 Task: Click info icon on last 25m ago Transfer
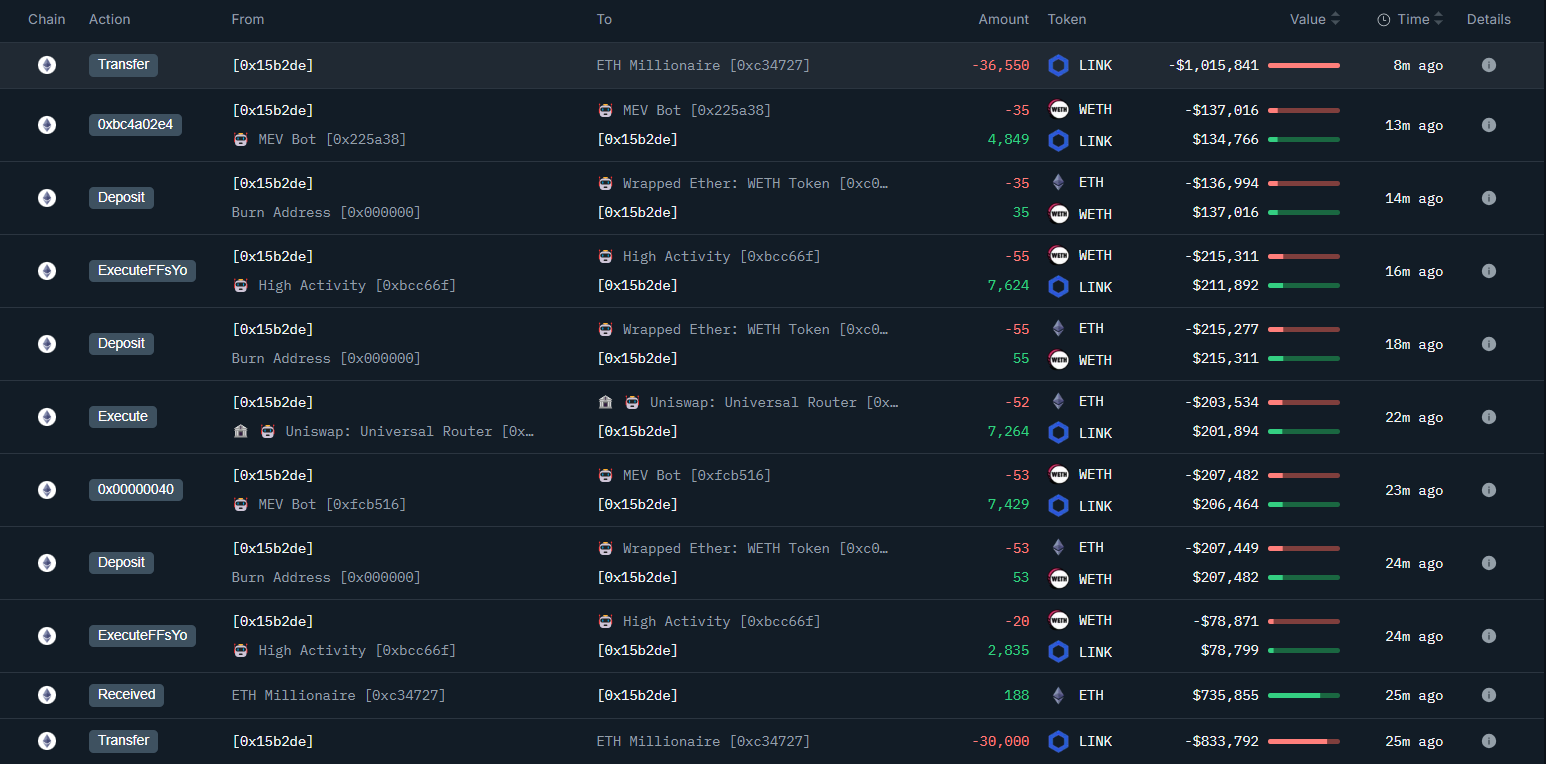coord(1488,741)
